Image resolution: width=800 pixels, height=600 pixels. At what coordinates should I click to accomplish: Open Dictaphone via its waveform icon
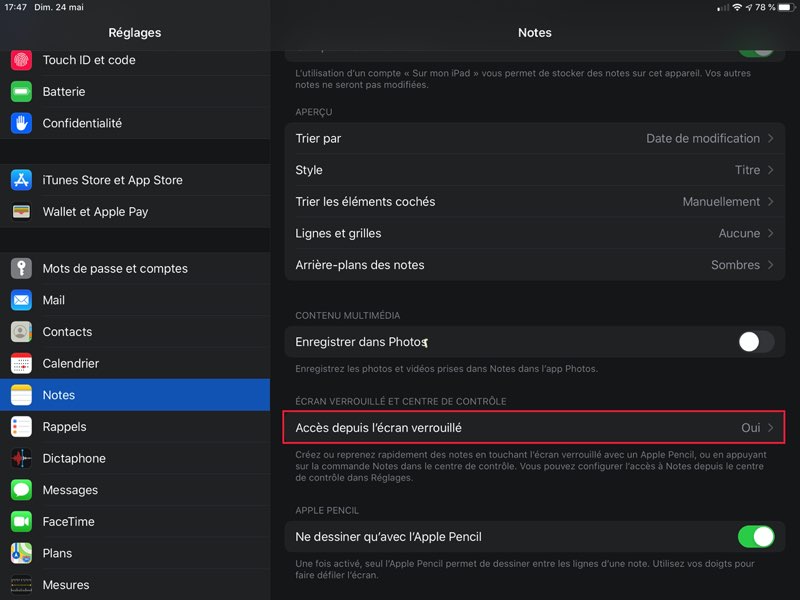[22, 458]
